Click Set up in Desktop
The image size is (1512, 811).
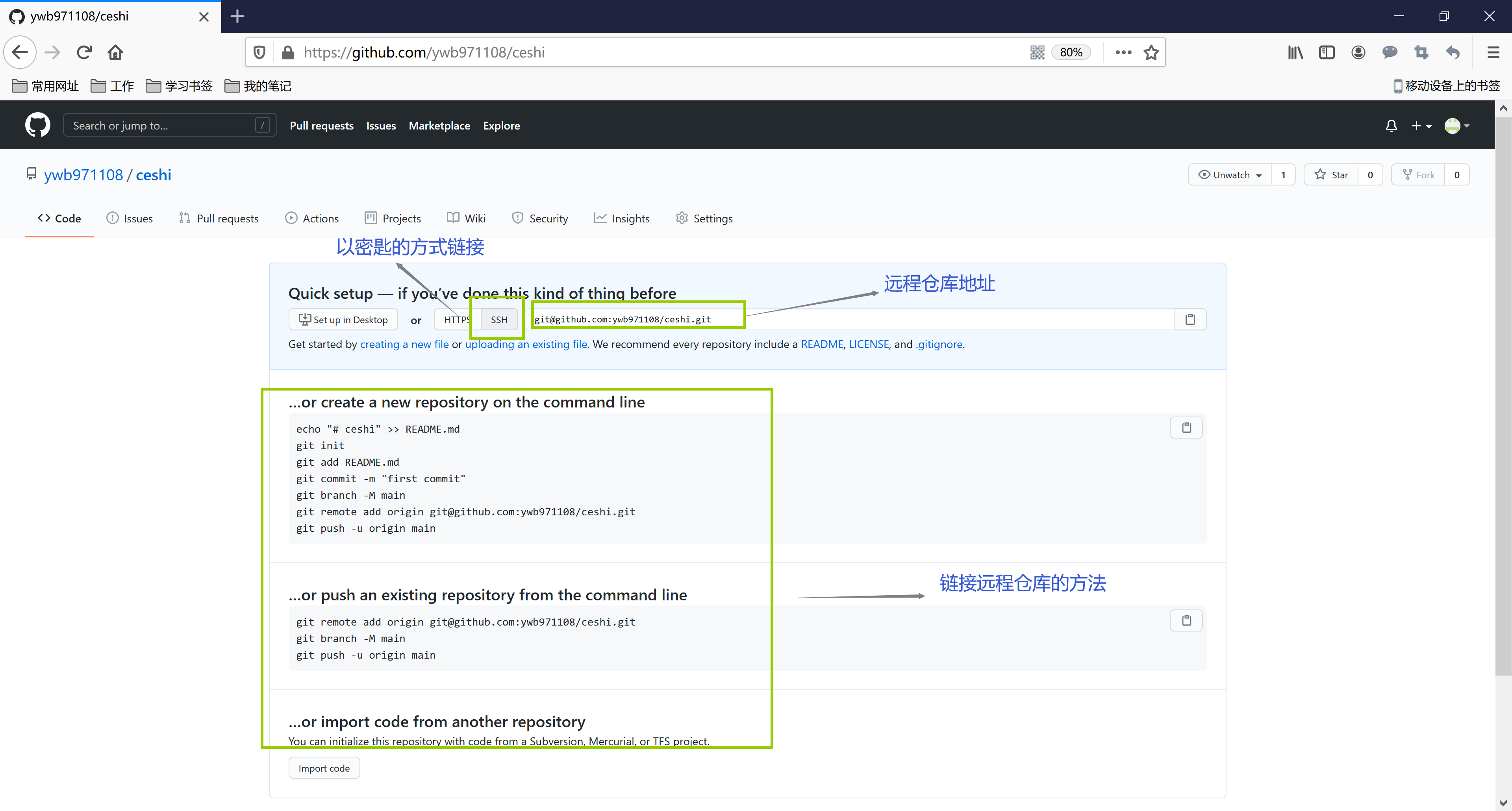[343, 319]
